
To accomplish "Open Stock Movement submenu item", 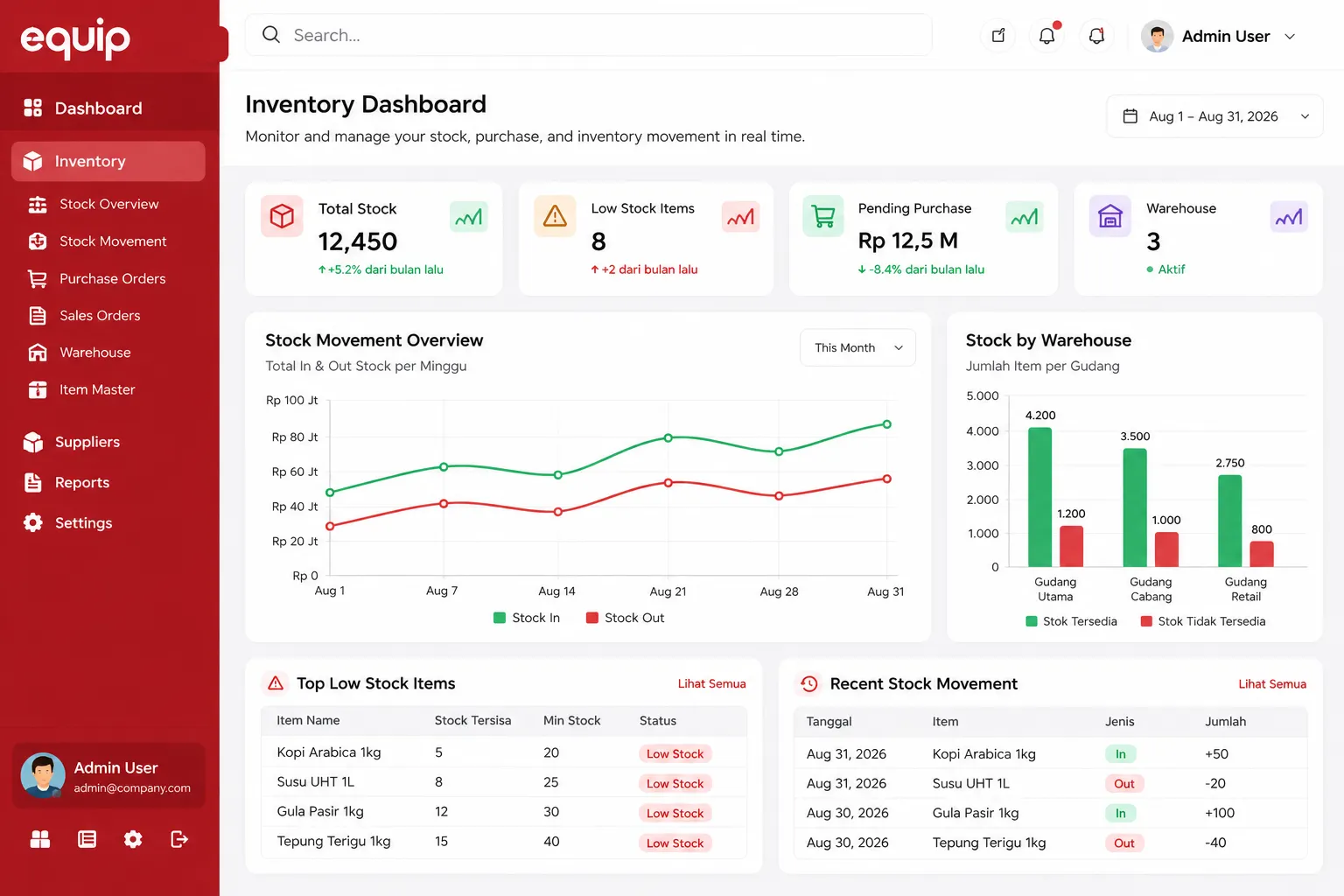I will pyautogui.click(x=108, y=241).
